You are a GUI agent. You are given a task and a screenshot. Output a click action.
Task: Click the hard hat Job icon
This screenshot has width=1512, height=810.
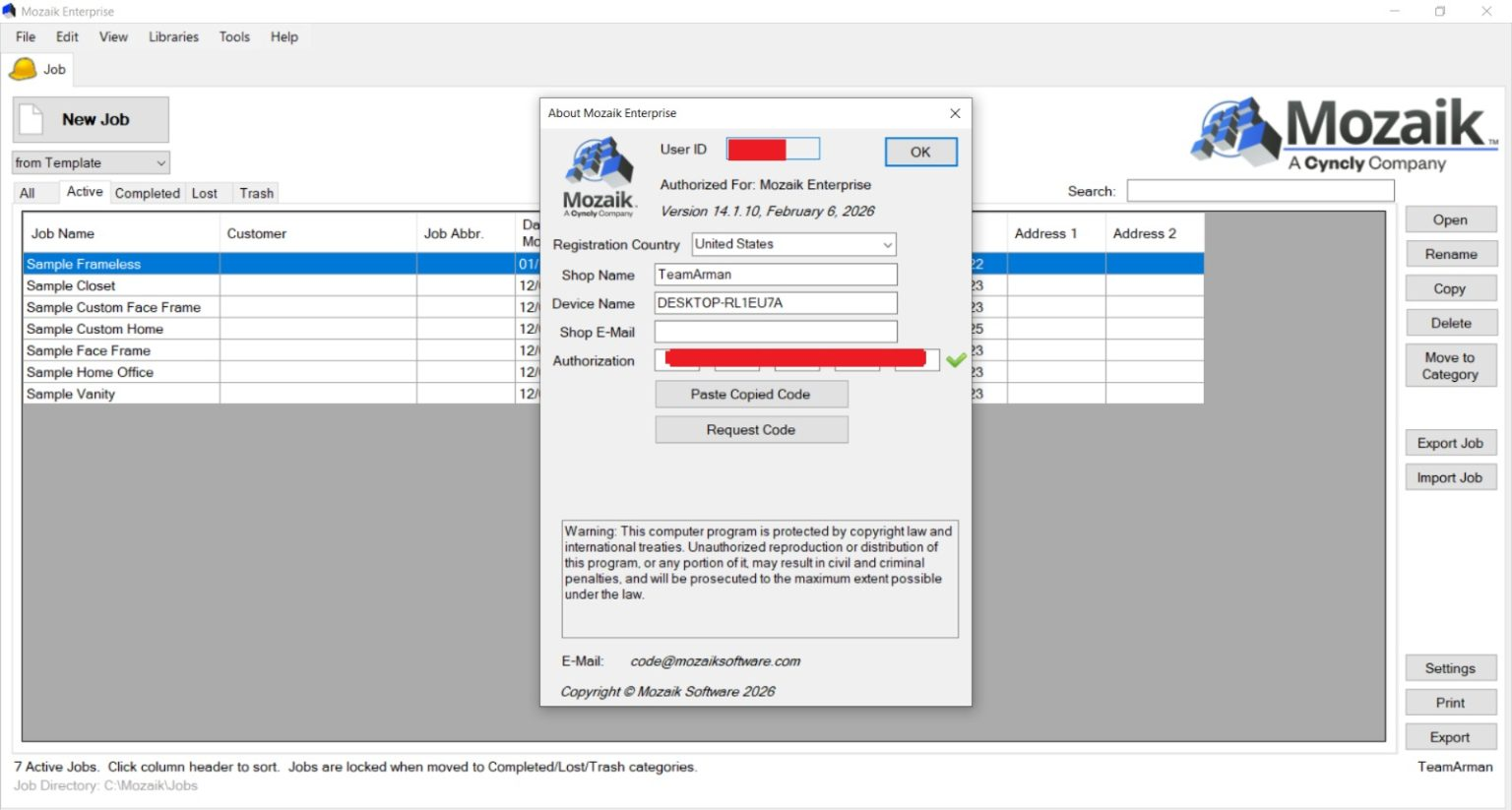[x=23, y=69]
